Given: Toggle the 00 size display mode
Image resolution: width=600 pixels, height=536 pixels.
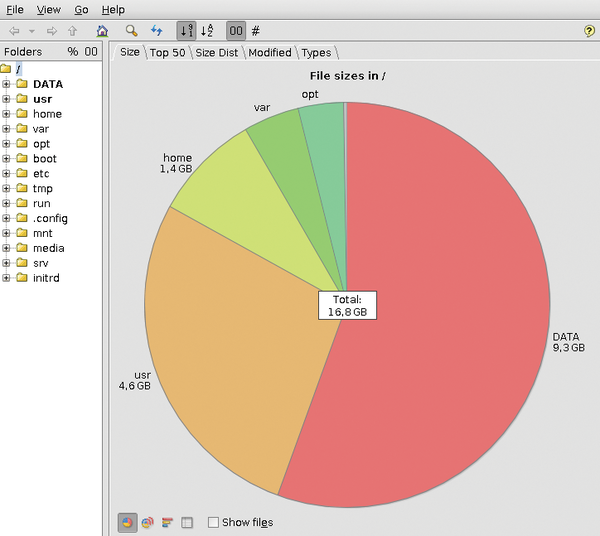Looking at the screenshot, I should pos(236,31).
